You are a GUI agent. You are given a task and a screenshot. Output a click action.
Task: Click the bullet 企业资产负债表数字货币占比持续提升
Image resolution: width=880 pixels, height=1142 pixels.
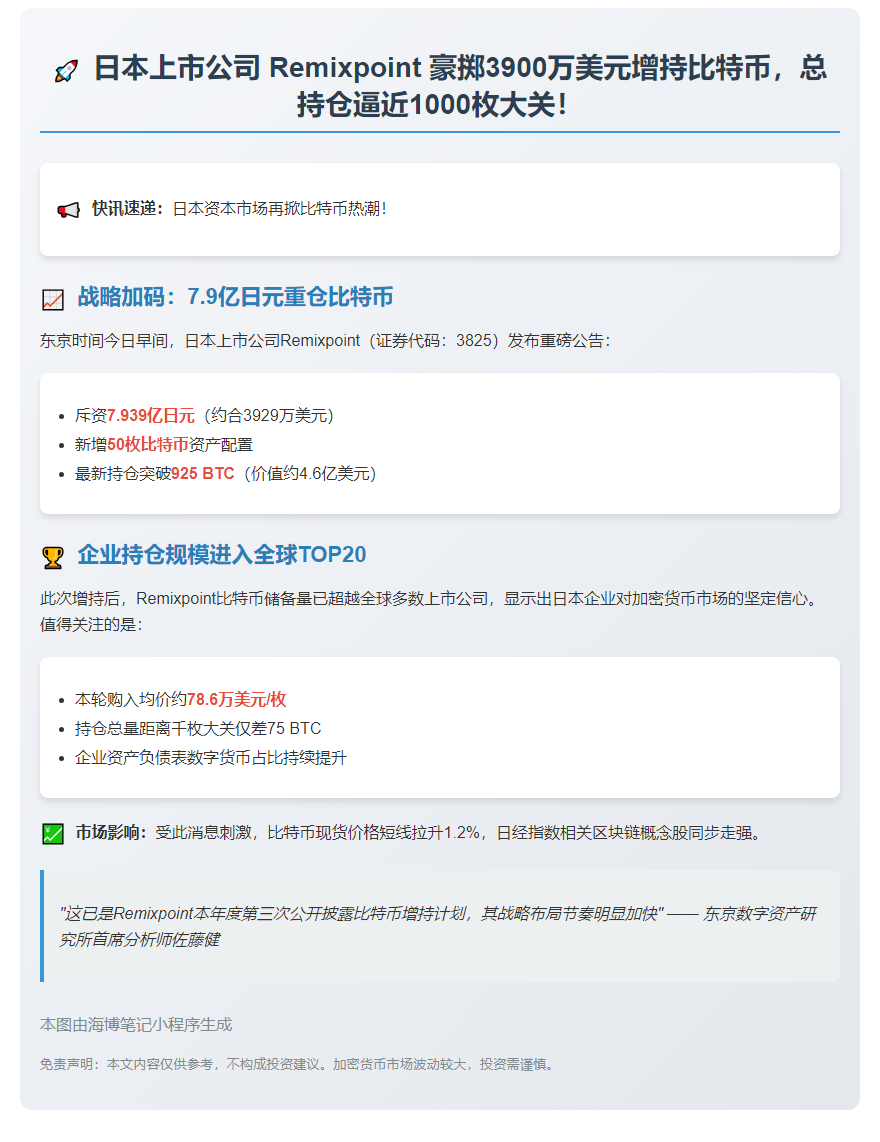click(x=211, y=758)
